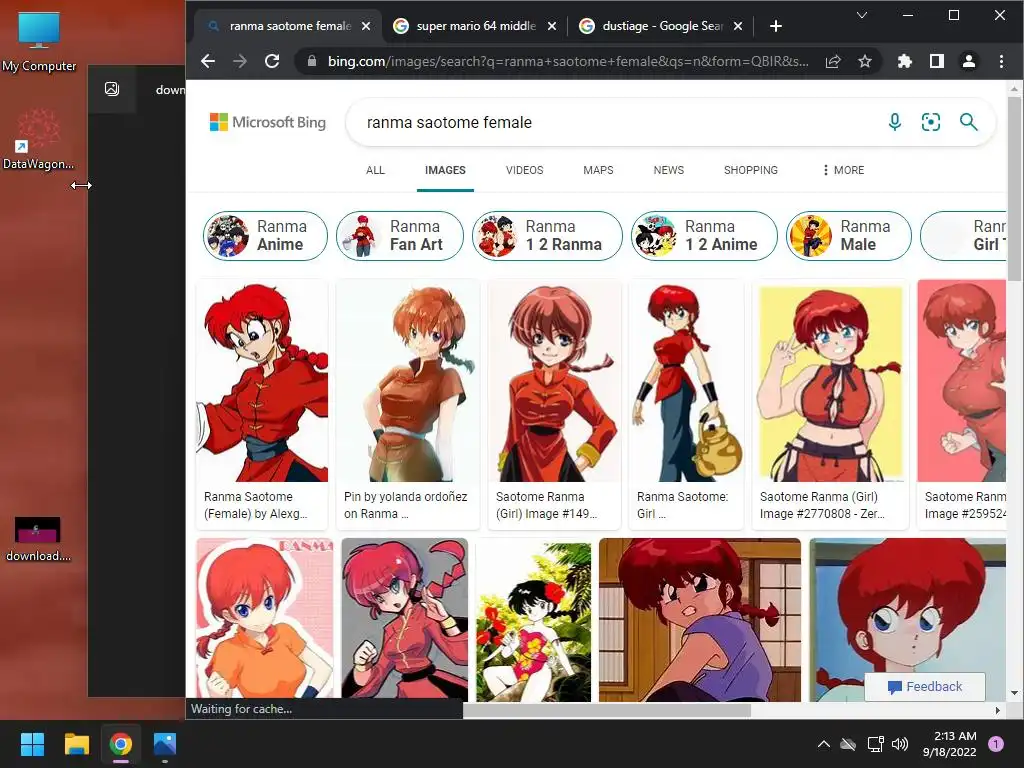This screenshot has height=768, width=1024.
Task: Switch to the 'super mario 64 middle' tab
Action: click(x=475, y=26)
